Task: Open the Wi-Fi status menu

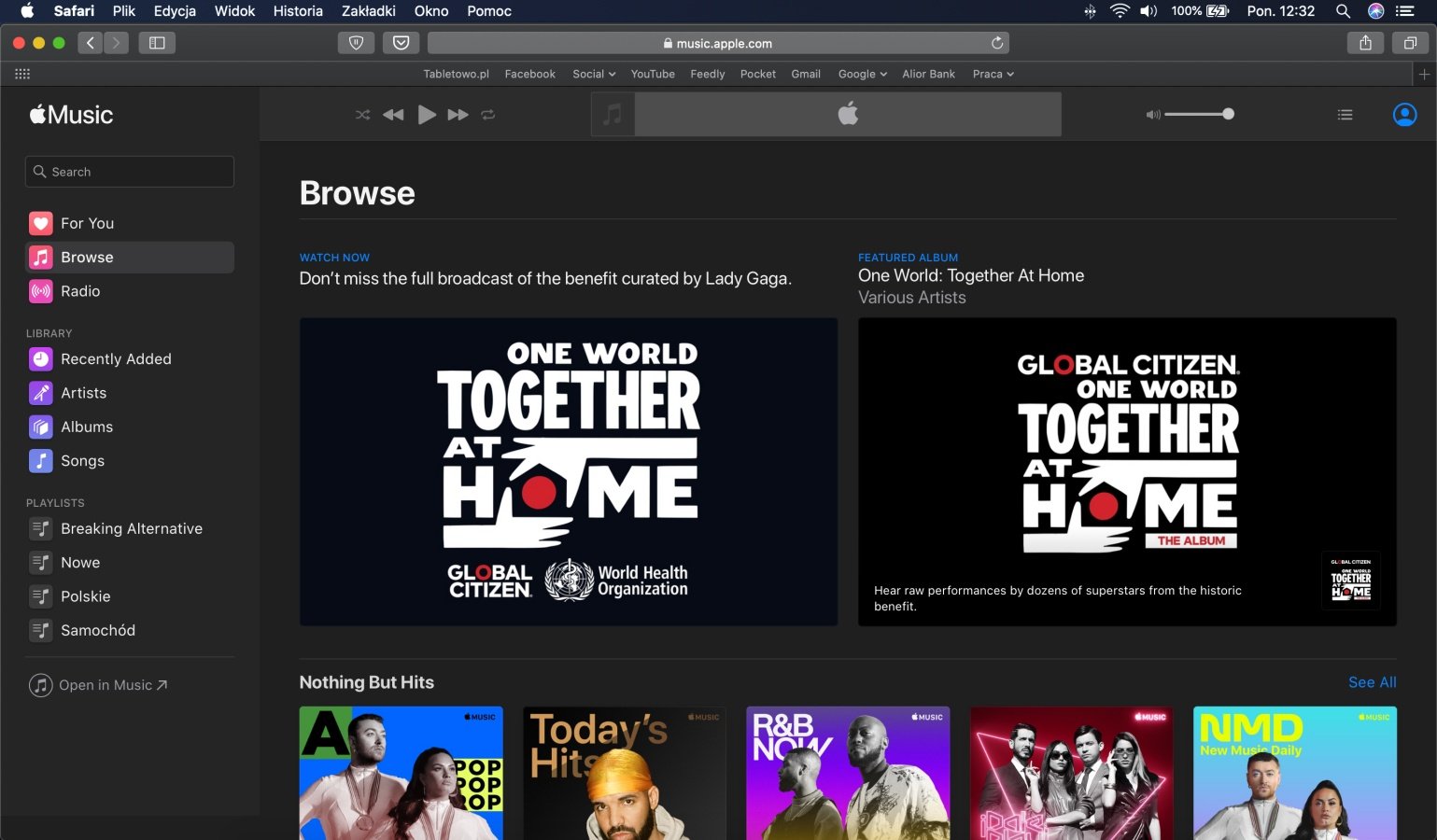Action: click(1120, 11)
